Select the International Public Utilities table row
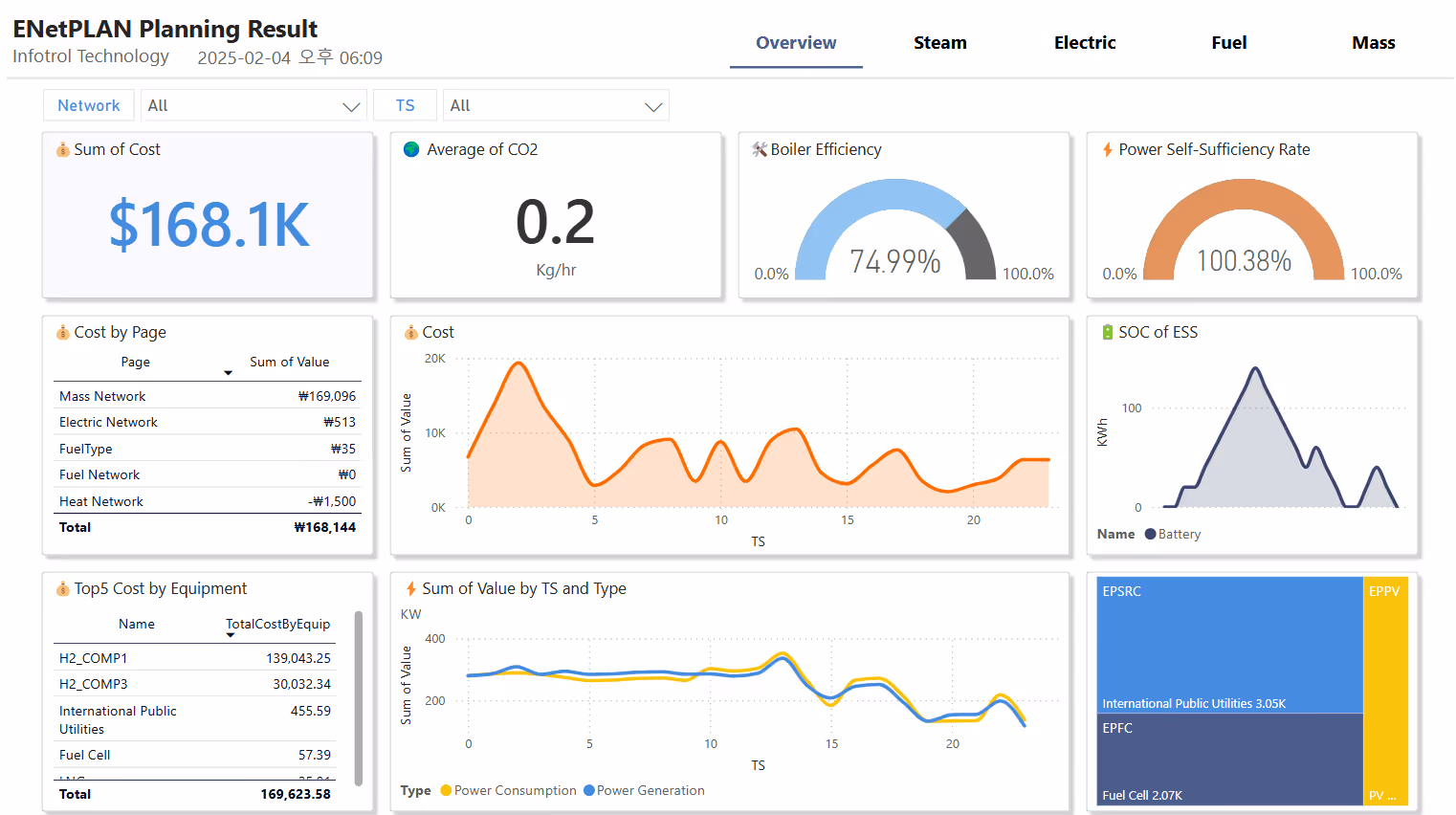 coord(195,719)
